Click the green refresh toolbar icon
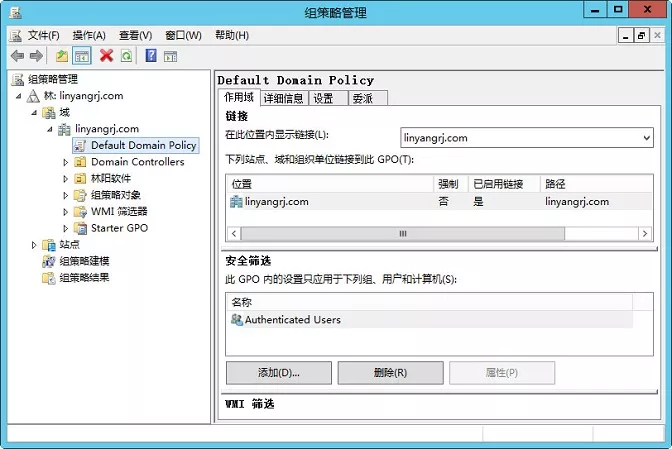 pos(126,56)
